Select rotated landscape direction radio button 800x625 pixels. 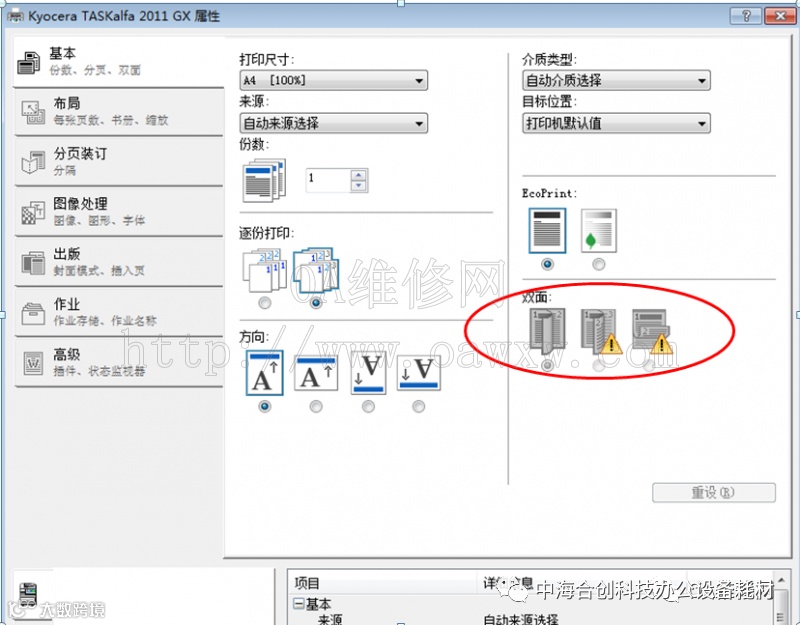[418, 406]
